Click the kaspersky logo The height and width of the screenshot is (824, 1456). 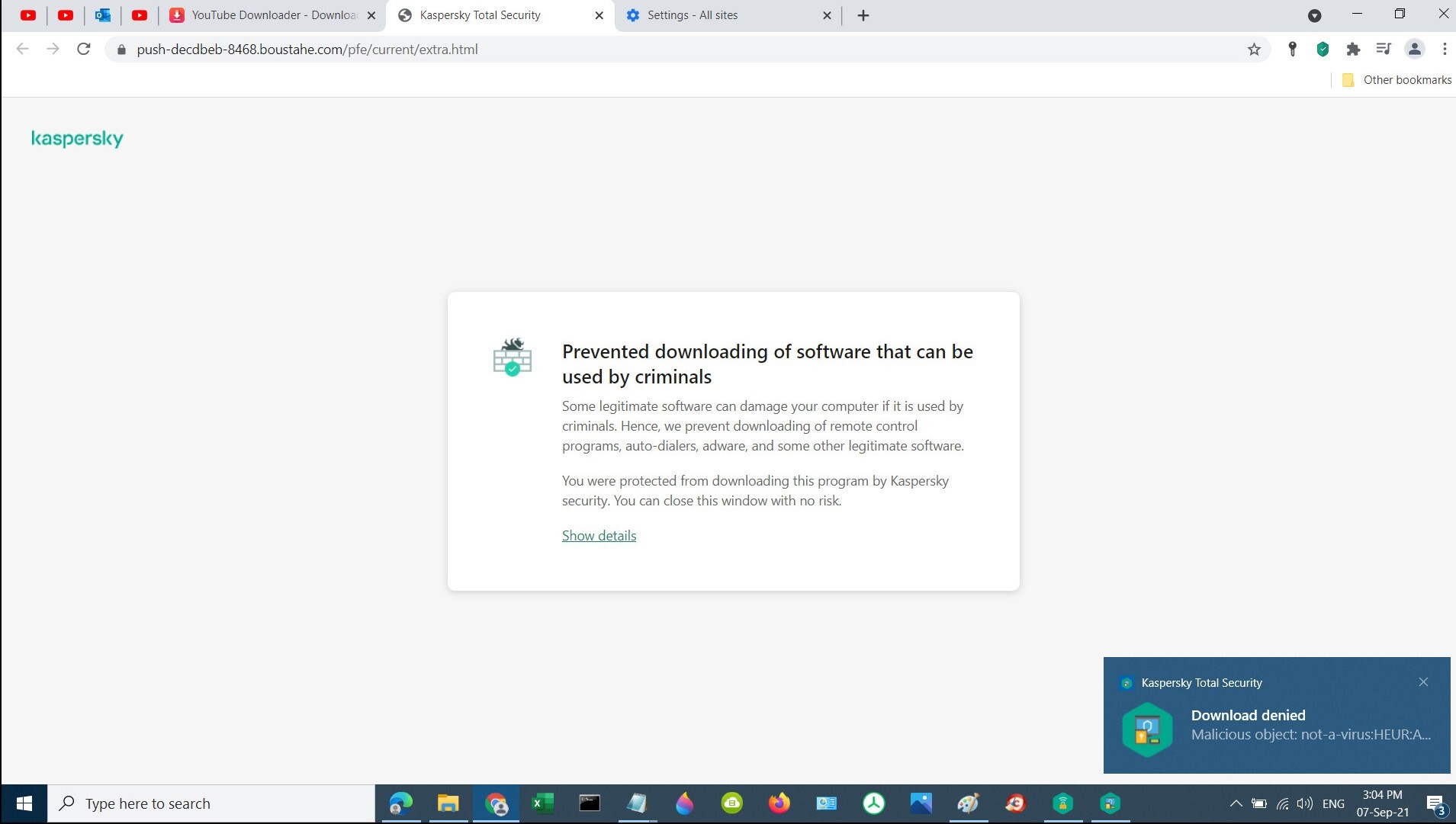[x=77, y=139]
